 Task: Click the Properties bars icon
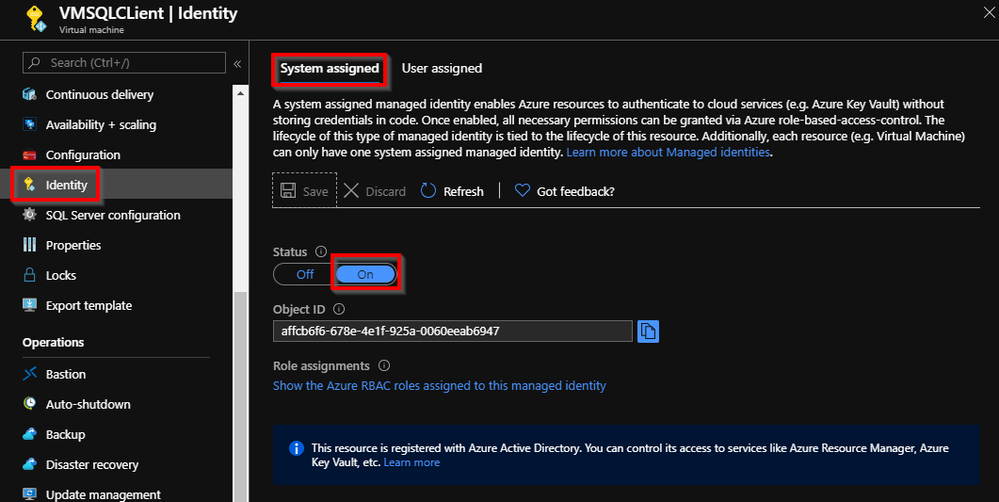point(29,245)
